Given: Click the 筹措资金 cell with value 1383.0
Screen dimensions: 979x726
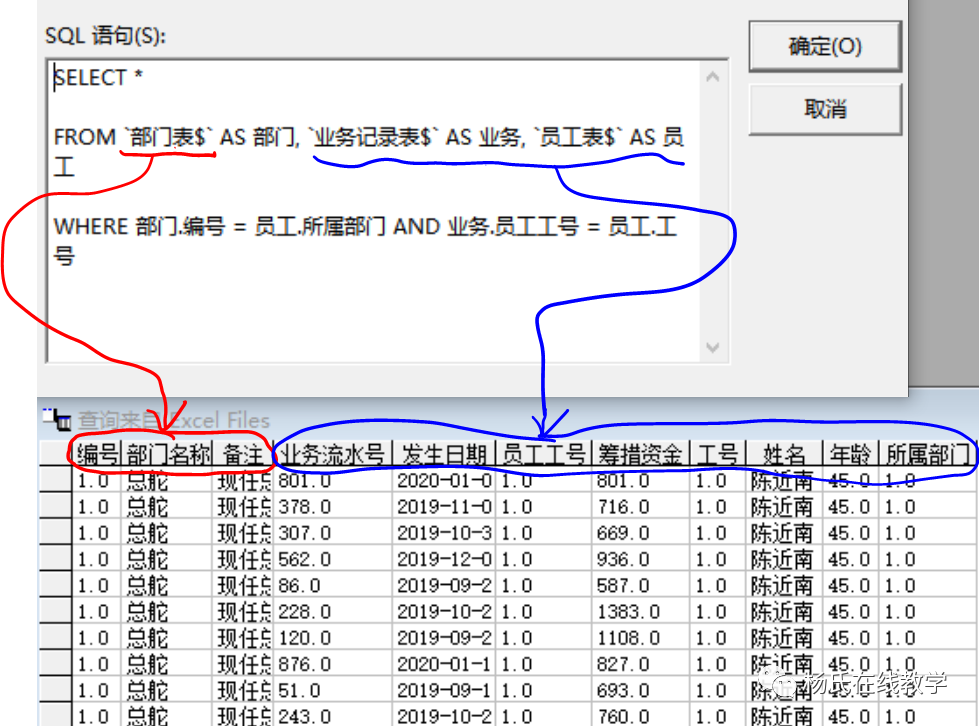Looking at the screenshot, I should click(641, 612).
